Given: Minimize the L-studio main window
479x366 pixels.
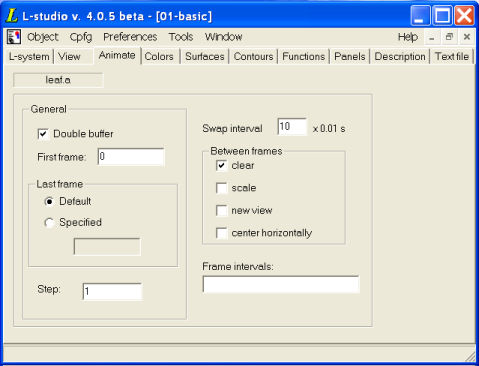Looking at the screenshot, I should [420, 15].
